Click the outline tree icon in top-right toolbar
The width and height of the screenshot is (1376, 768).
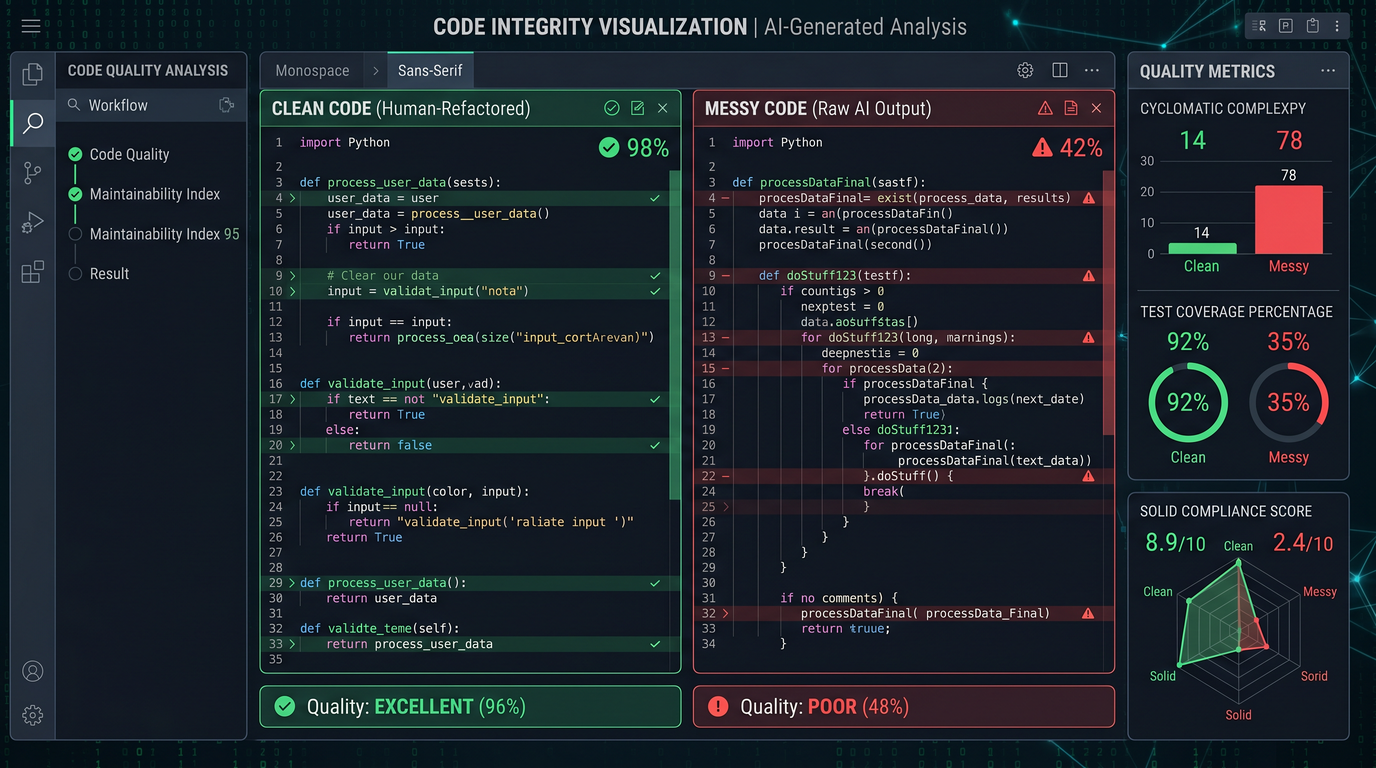[x=1261, y=26]
